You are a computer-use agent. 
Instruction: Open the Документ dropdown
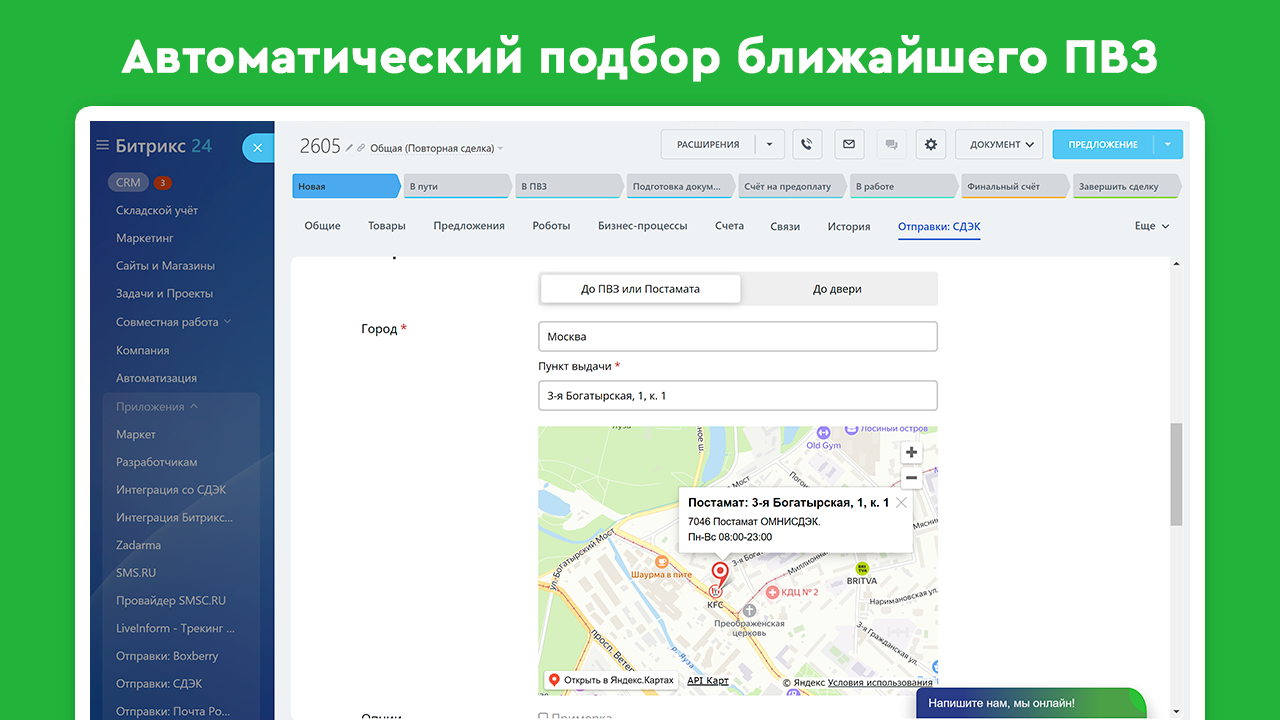click(999, 144)
